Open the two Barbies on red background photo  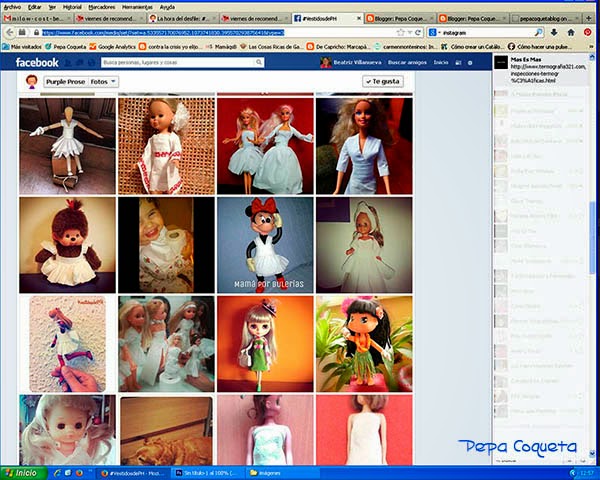coord(265,146)
